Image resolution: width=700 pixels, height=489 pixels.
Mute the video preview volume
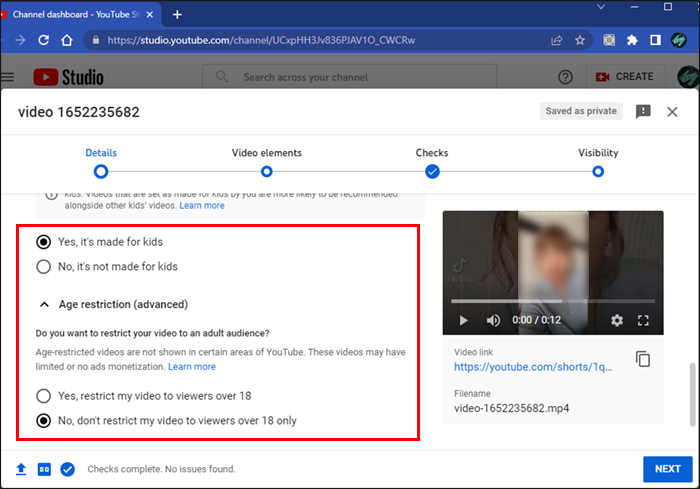click(x=492, y=320)
